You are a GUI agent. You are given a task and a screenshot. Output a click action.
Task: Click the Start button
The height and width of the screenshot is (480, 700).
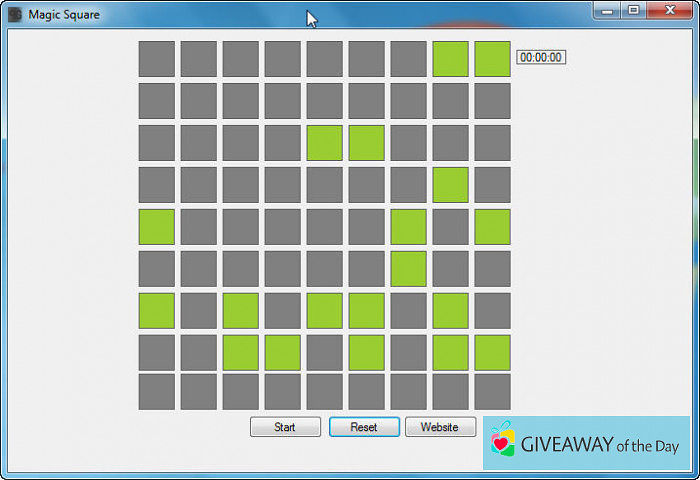pyautogui.click(x=285, y=427)
